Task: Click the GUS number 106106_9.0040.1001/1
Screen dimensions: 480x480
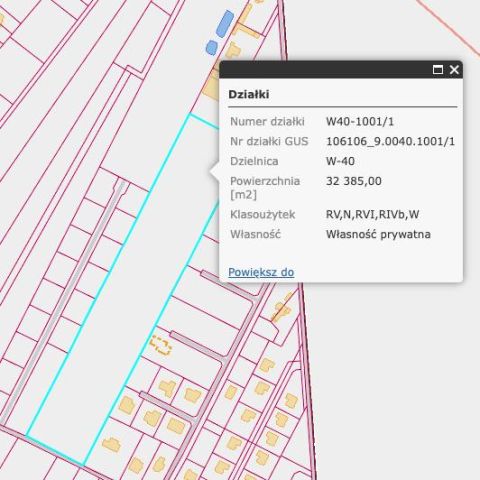Action: (x=390, y=141)
